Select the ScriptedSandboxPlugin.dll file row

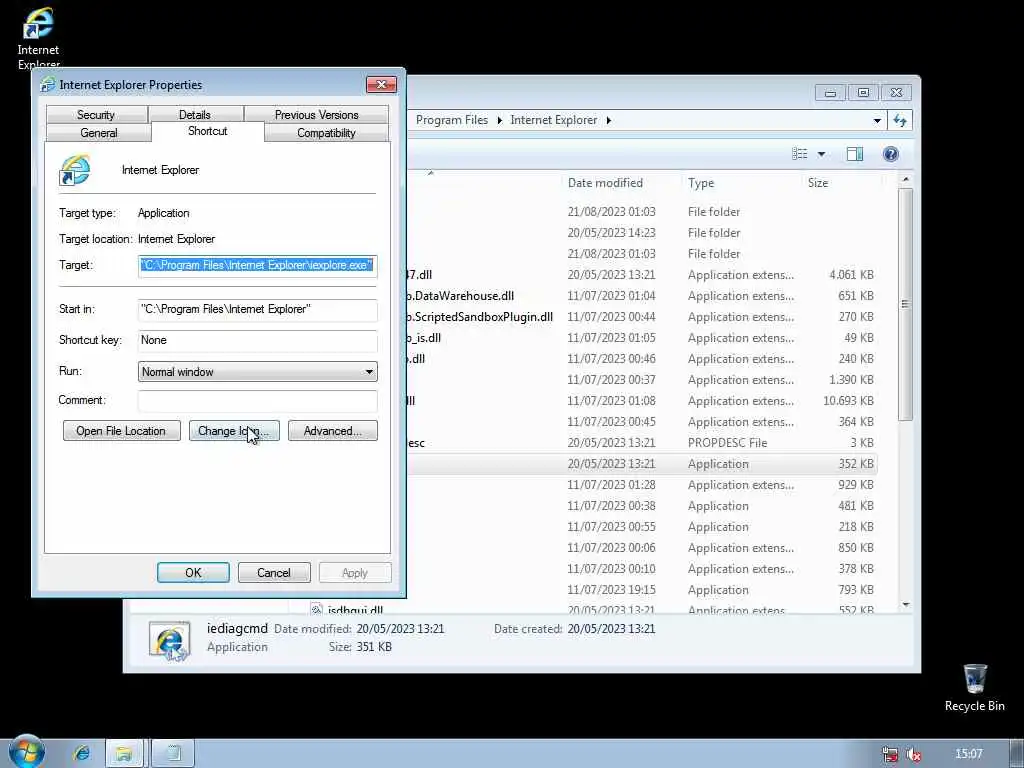[x=641, y=317]
